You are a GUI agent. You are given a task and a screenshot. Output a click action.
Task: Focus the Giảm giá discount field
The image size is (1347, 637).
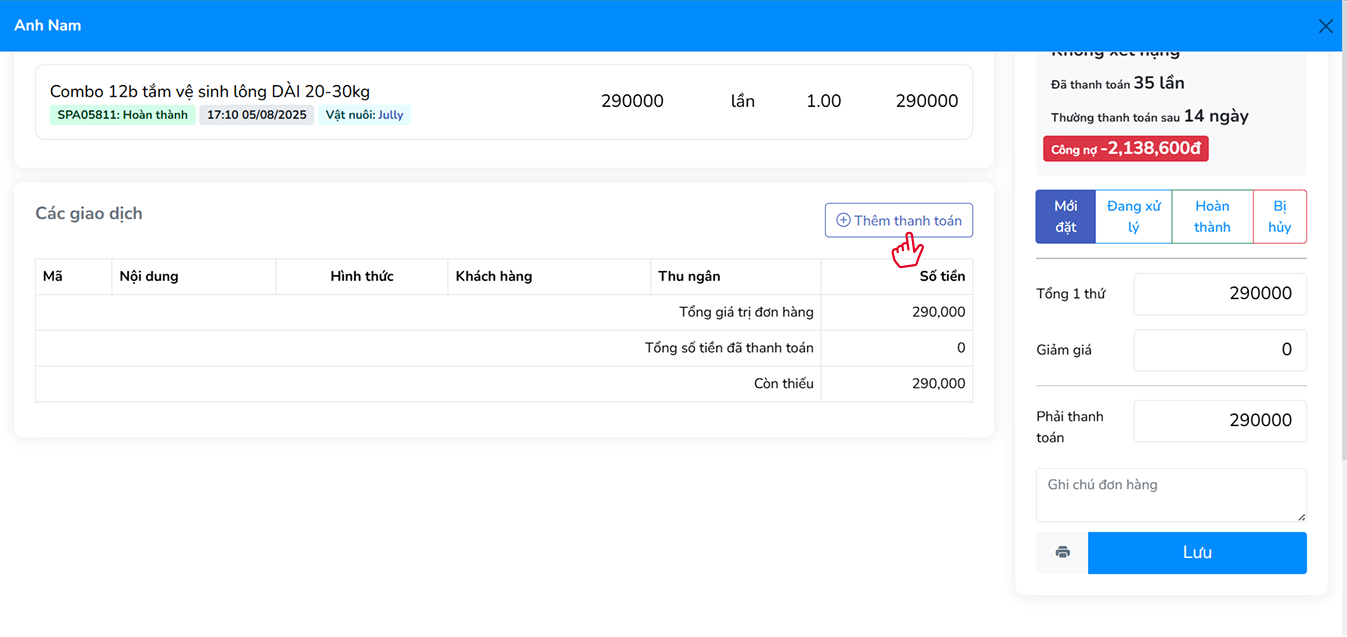pyautogui.click(x=1219, y=350)
